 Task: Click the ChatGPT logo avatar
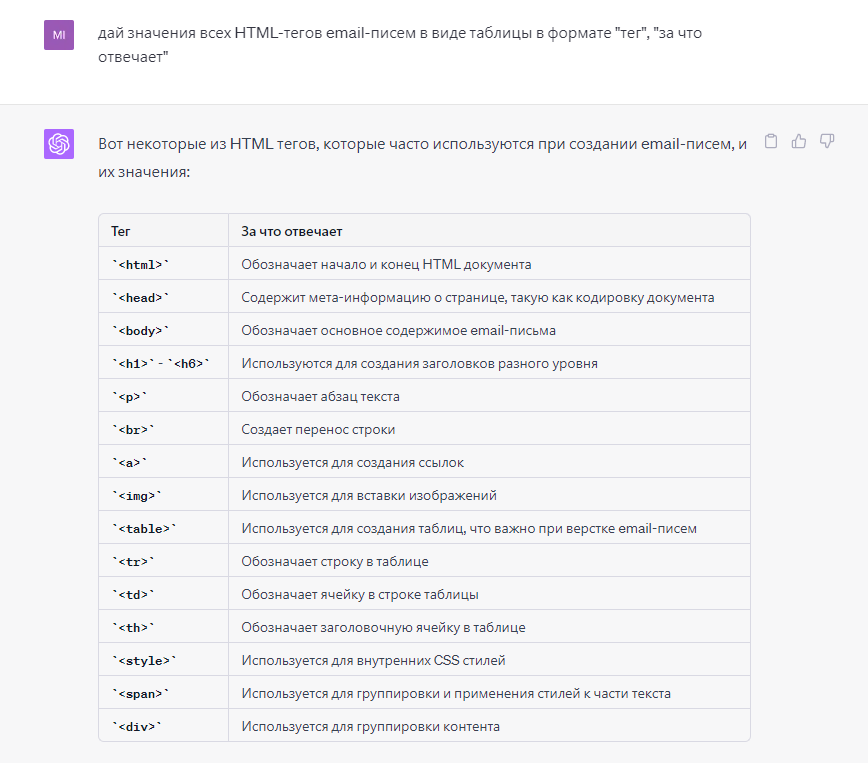(x=59, y=144)
